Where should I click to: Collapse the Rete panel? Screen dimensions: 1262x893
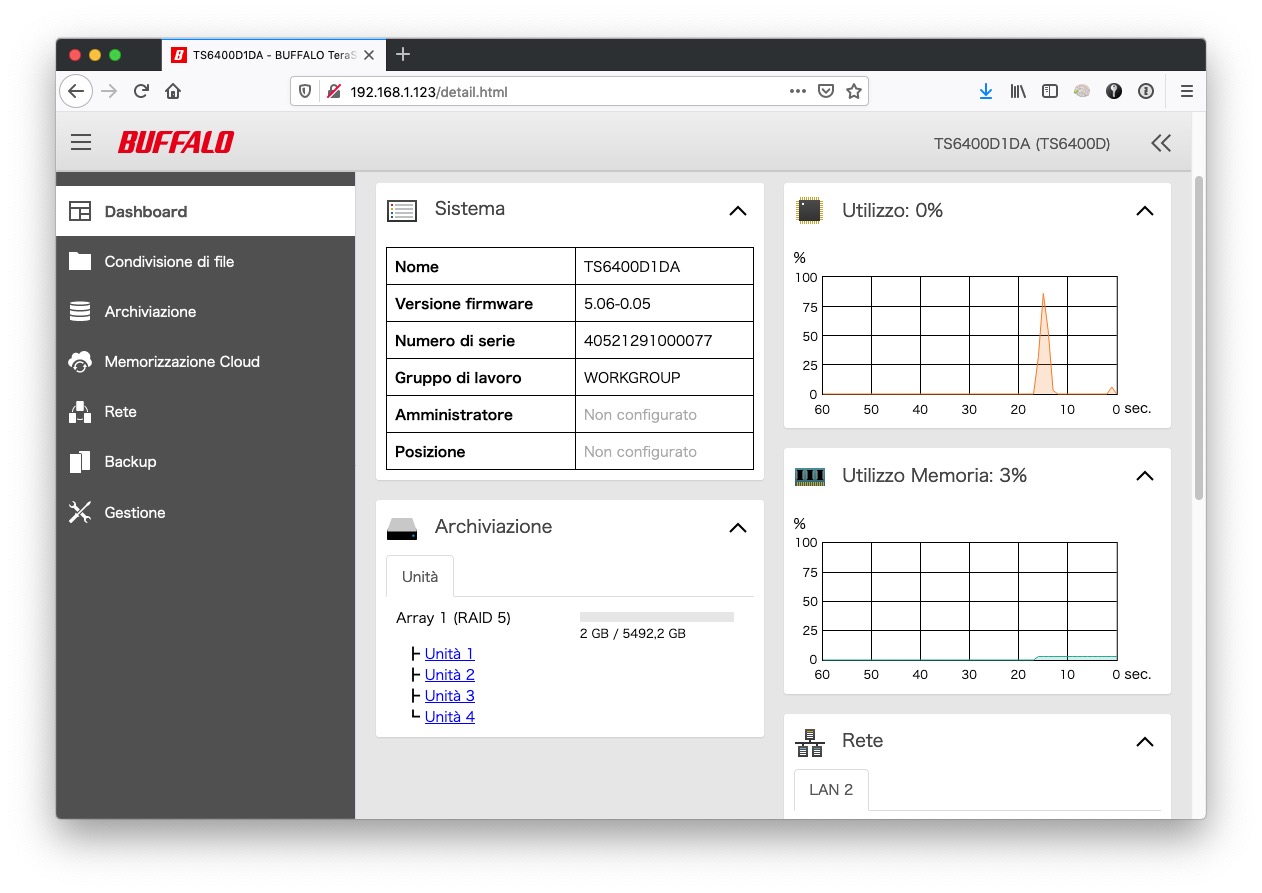tap(1145, 741)
